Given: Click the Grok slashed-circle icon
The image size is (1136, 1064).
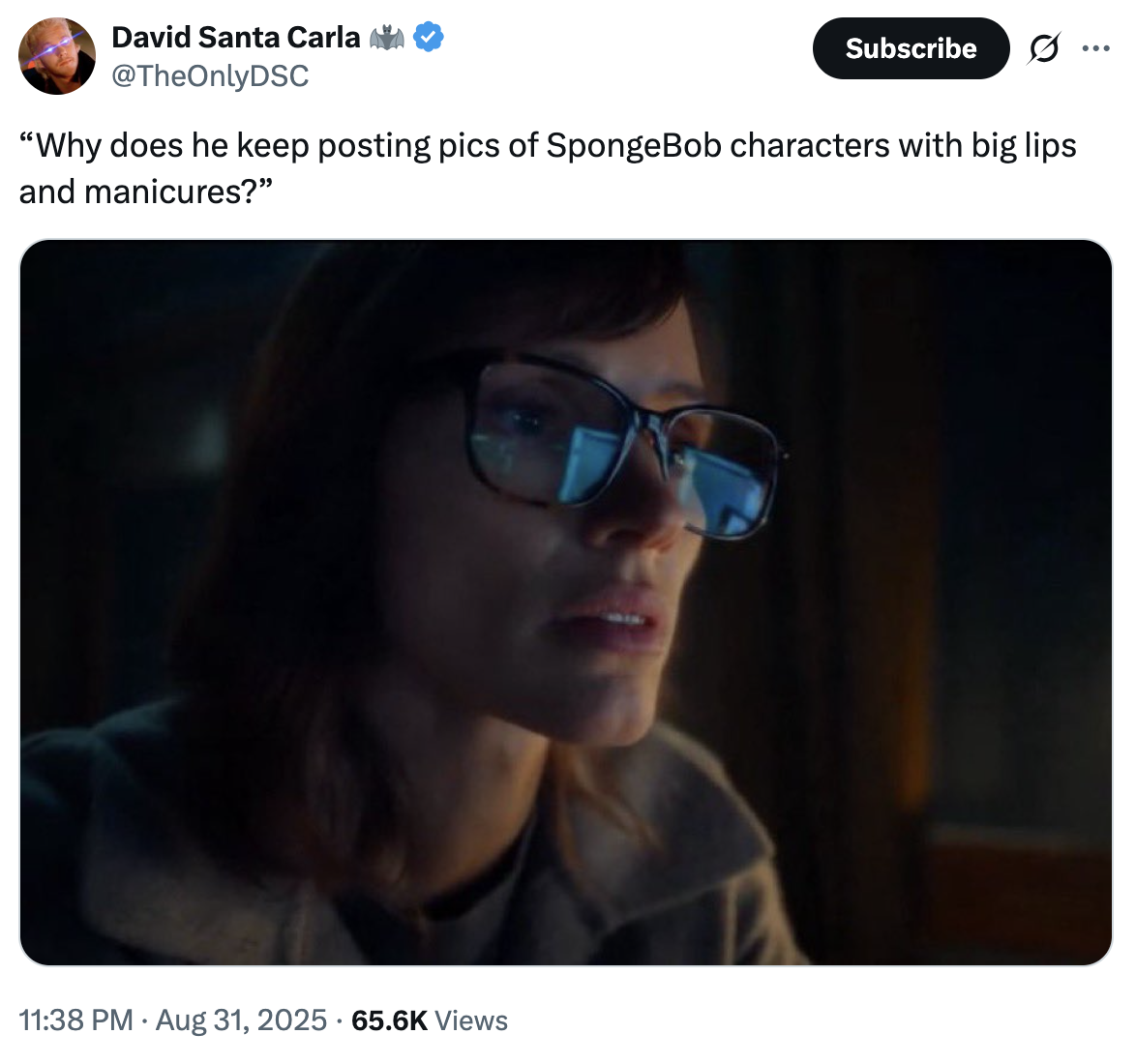Looking at the screenshot, I should [1045, 48].
